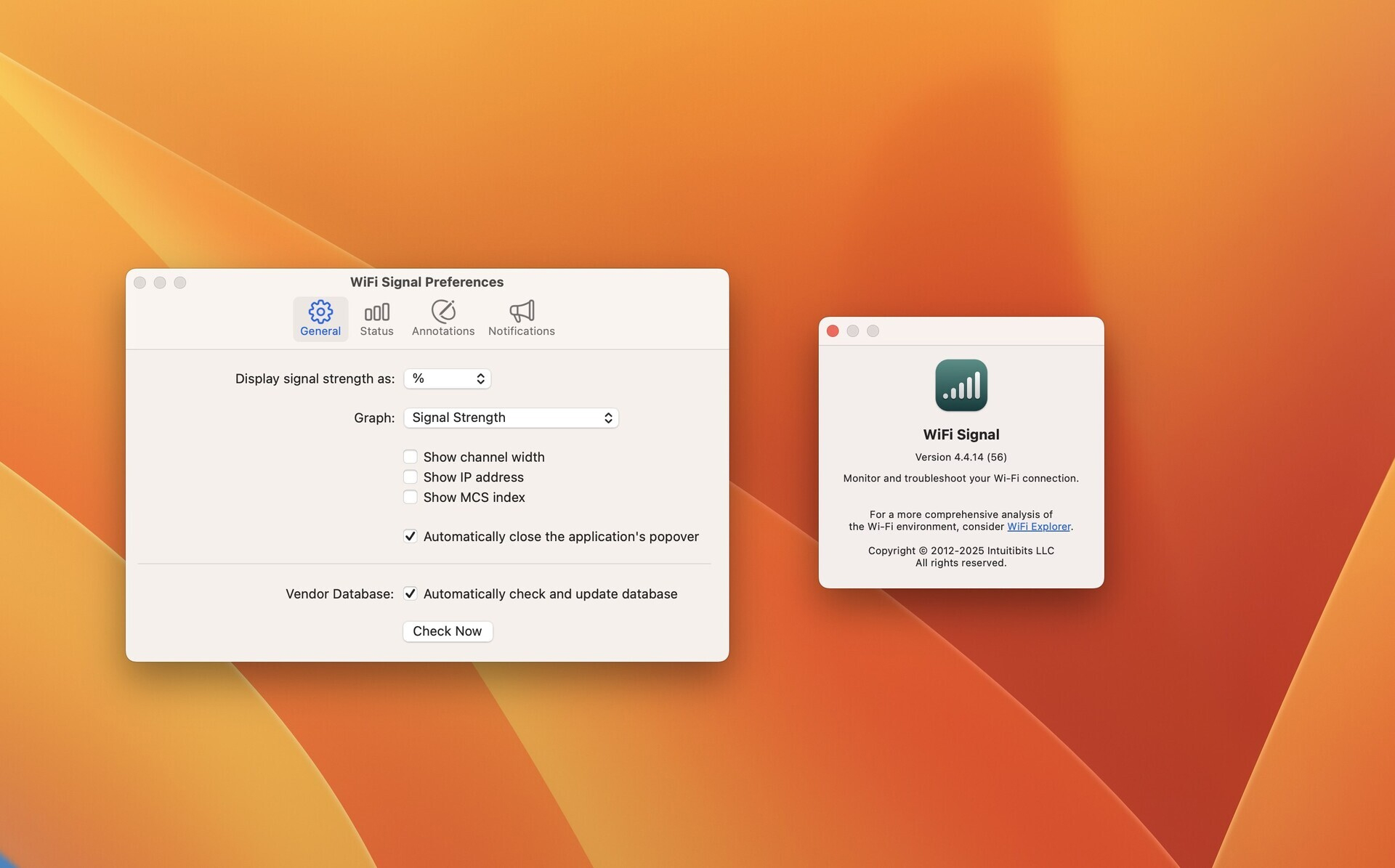Close the About WiFi Signal window
Viewport: 1395px width, 868px height.
point(833,331)
